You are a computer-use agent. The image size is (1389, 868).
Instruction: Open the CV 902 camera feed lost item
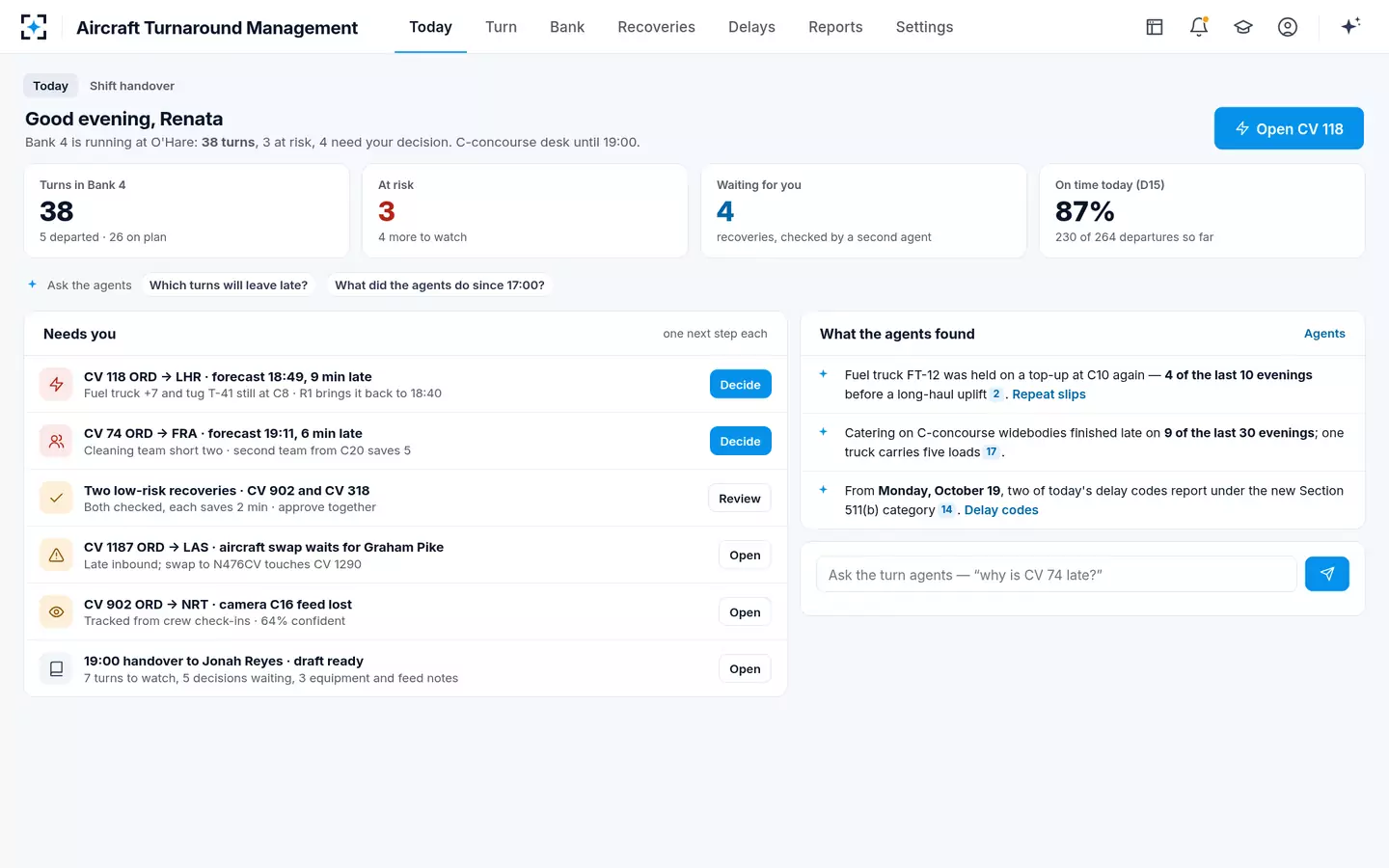(745, 612)
